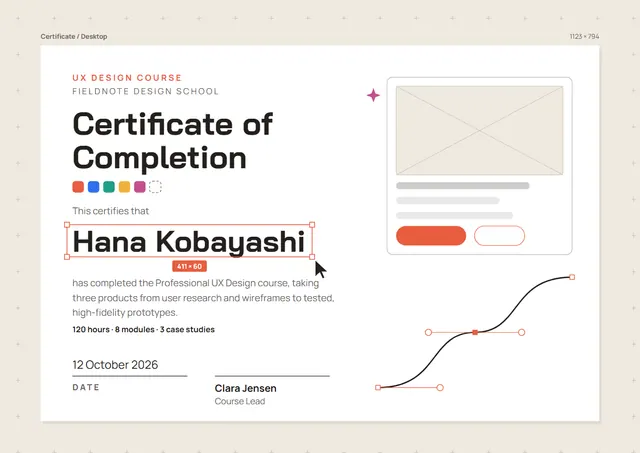Click the 12 October 2026 date text

click(115, 365)
